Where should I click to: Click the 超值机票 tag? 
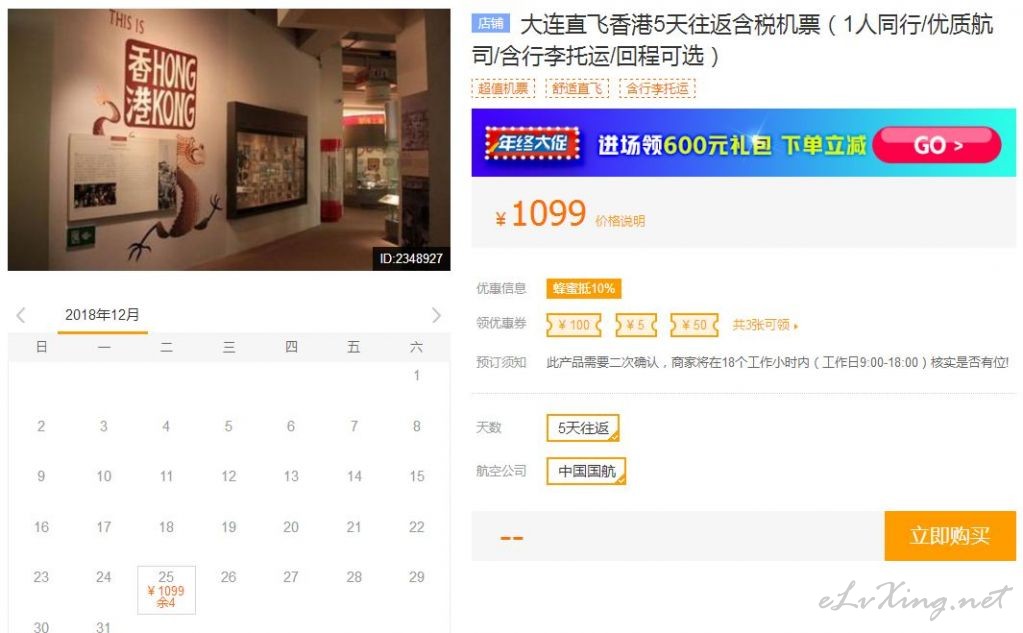[503, 88]
